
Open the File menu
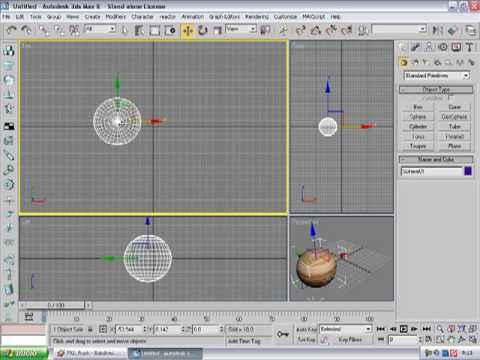(x=6, y=17)
